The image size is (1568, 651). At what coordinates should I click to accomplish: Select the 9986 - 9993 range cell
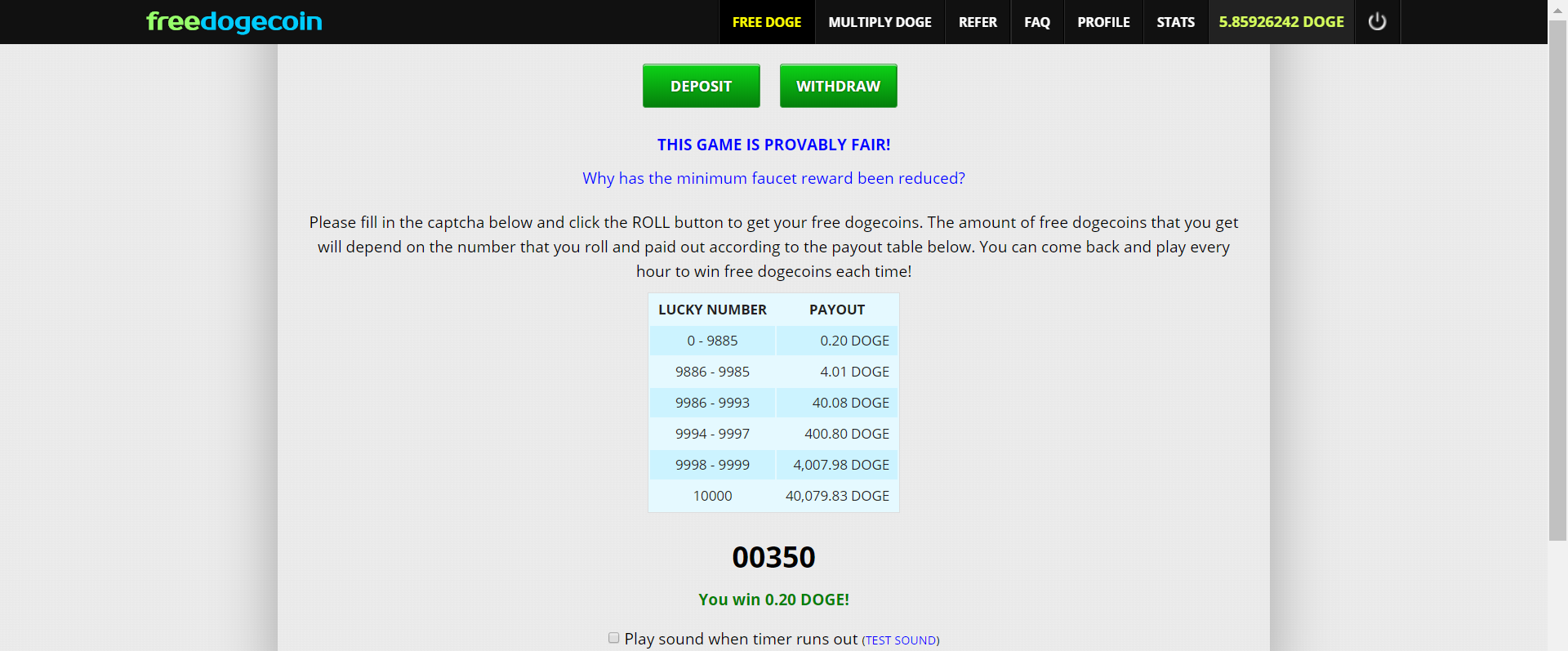coord(712,403)
